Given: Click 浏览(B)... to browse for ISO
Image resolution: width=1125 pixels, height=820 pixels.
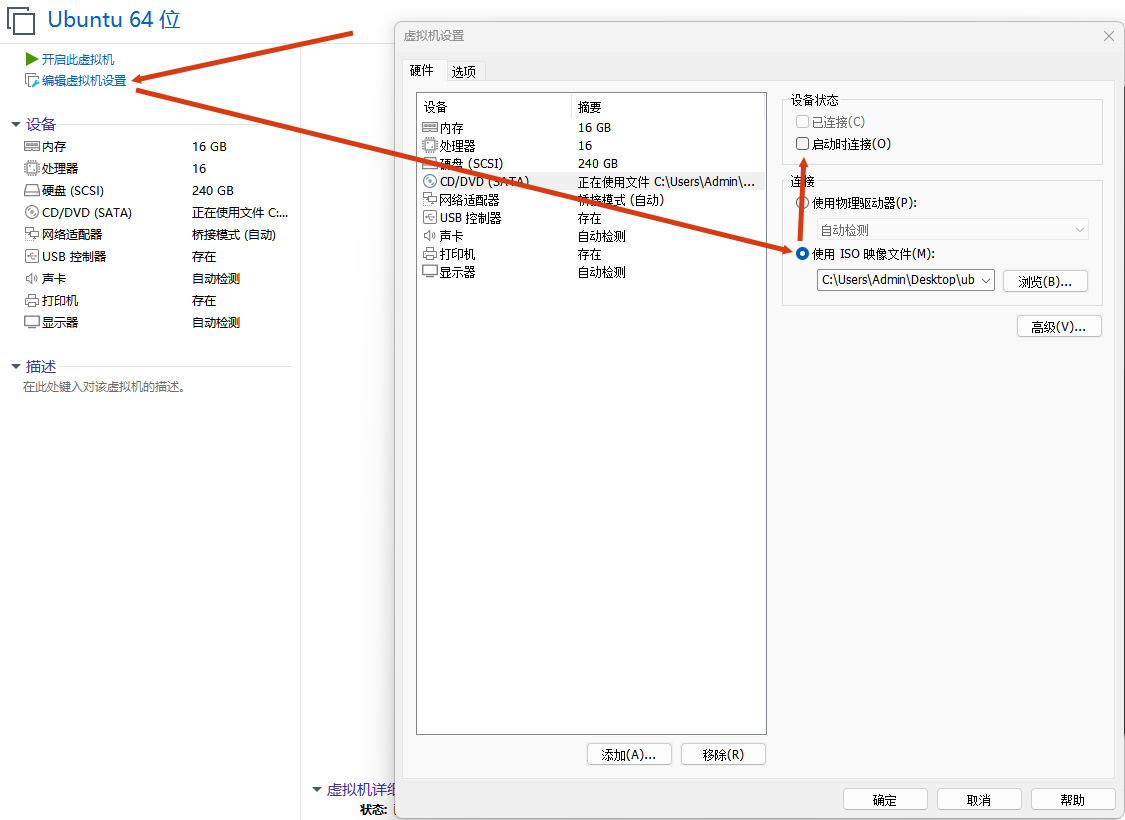Looking at the screenshot, I should pyautogui.click(x=1045, y=281).
